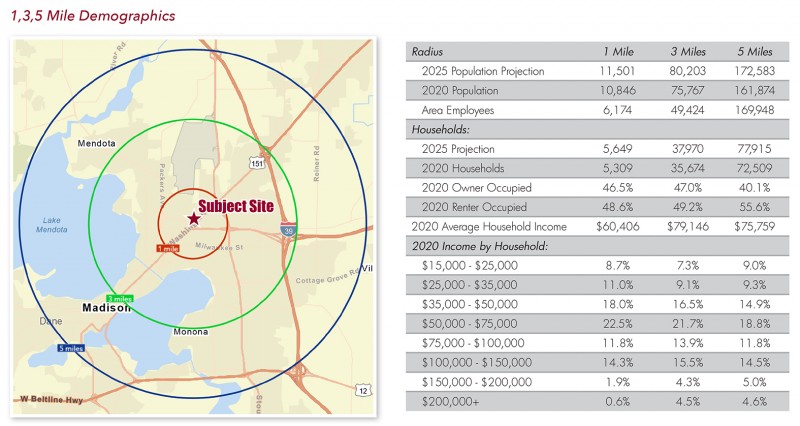Click the 3 mile population '75,767'

687,90
